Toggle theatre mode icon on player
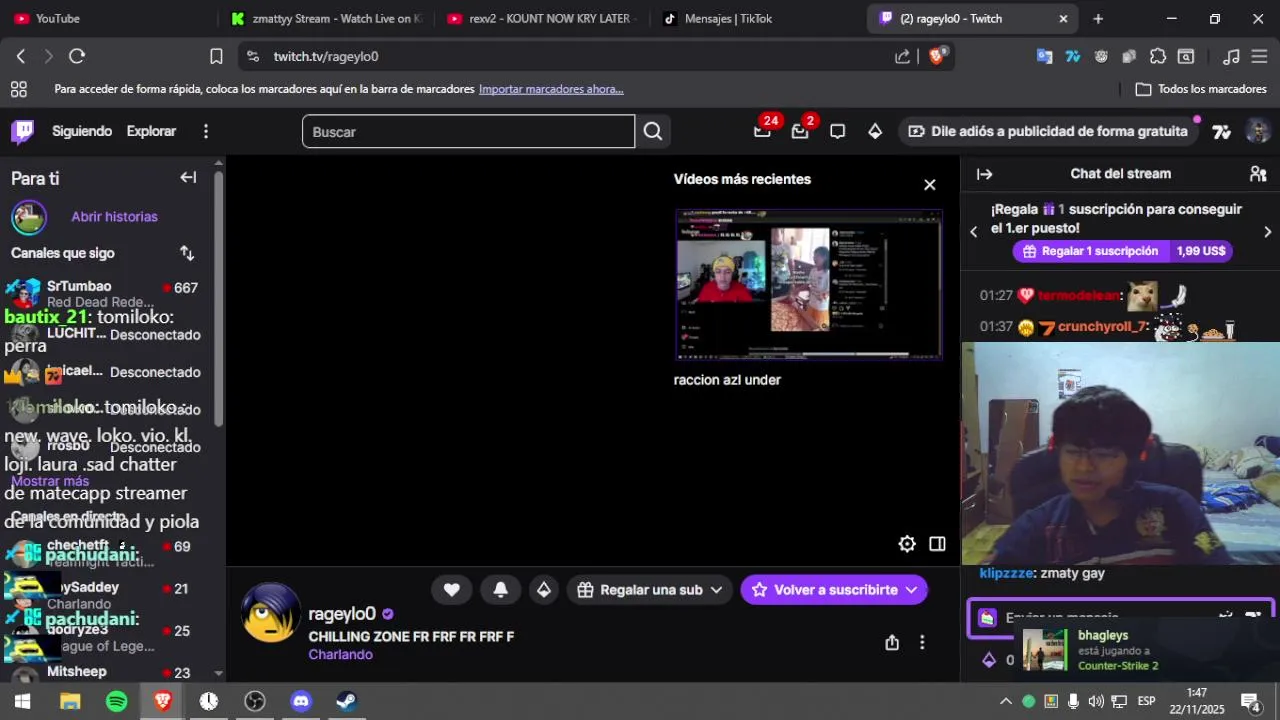The height and width of the screenshot is (720, 1280). tap(937, 544)
